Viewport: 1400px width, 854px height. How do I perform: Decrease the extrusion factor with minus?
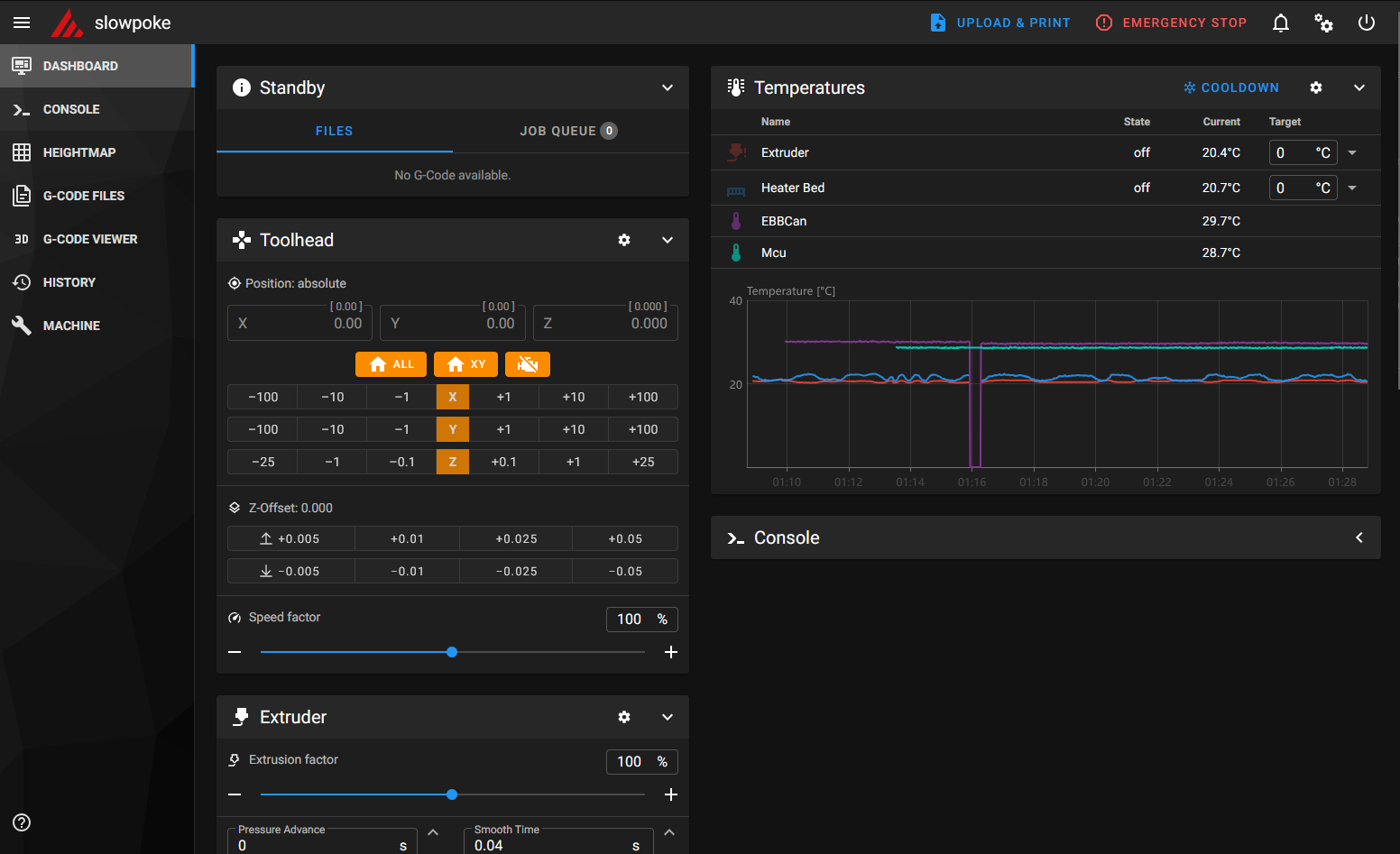coord(235,794)
